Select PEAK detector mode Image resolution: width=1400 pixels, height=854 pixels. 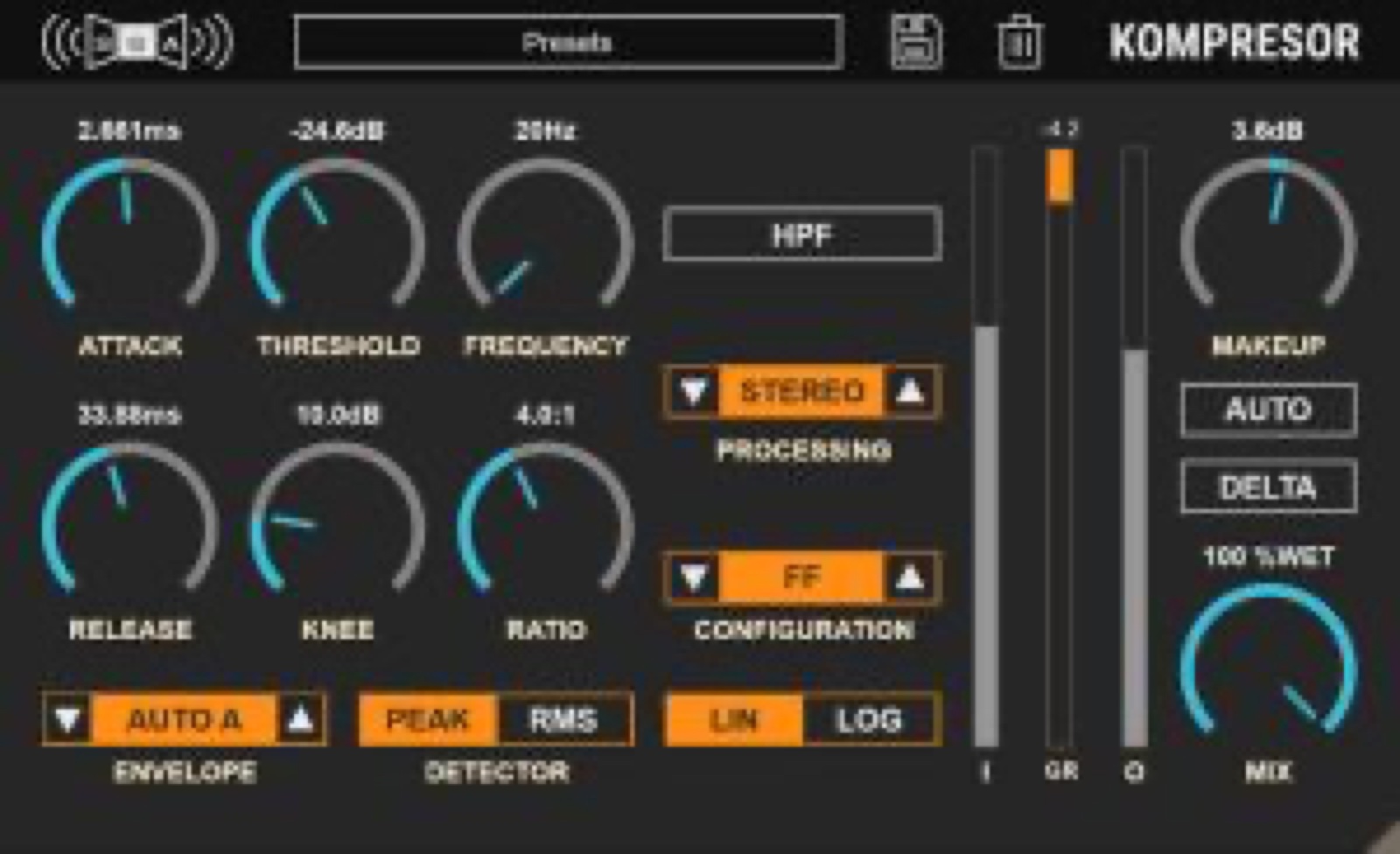point(428,719)
